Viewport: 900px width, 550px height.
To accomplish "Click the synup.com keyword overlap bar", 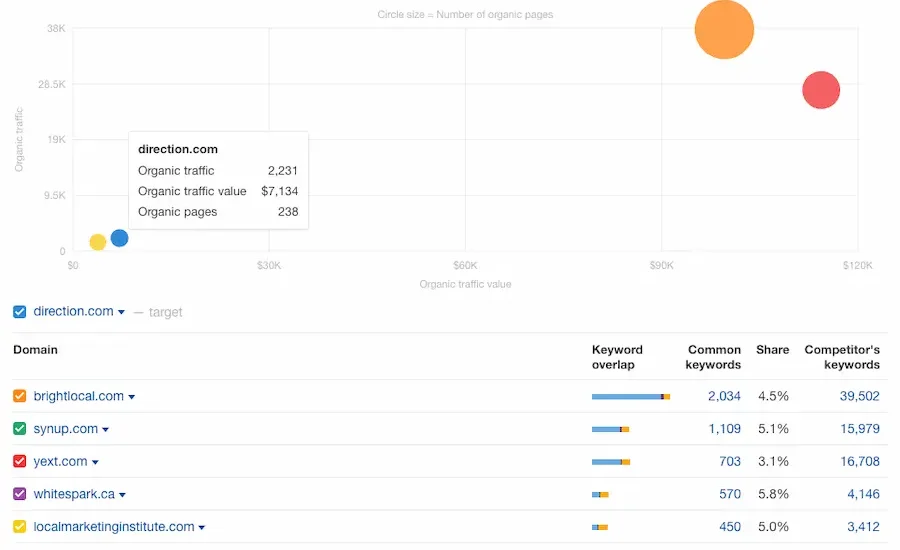I will coord(610,429).
